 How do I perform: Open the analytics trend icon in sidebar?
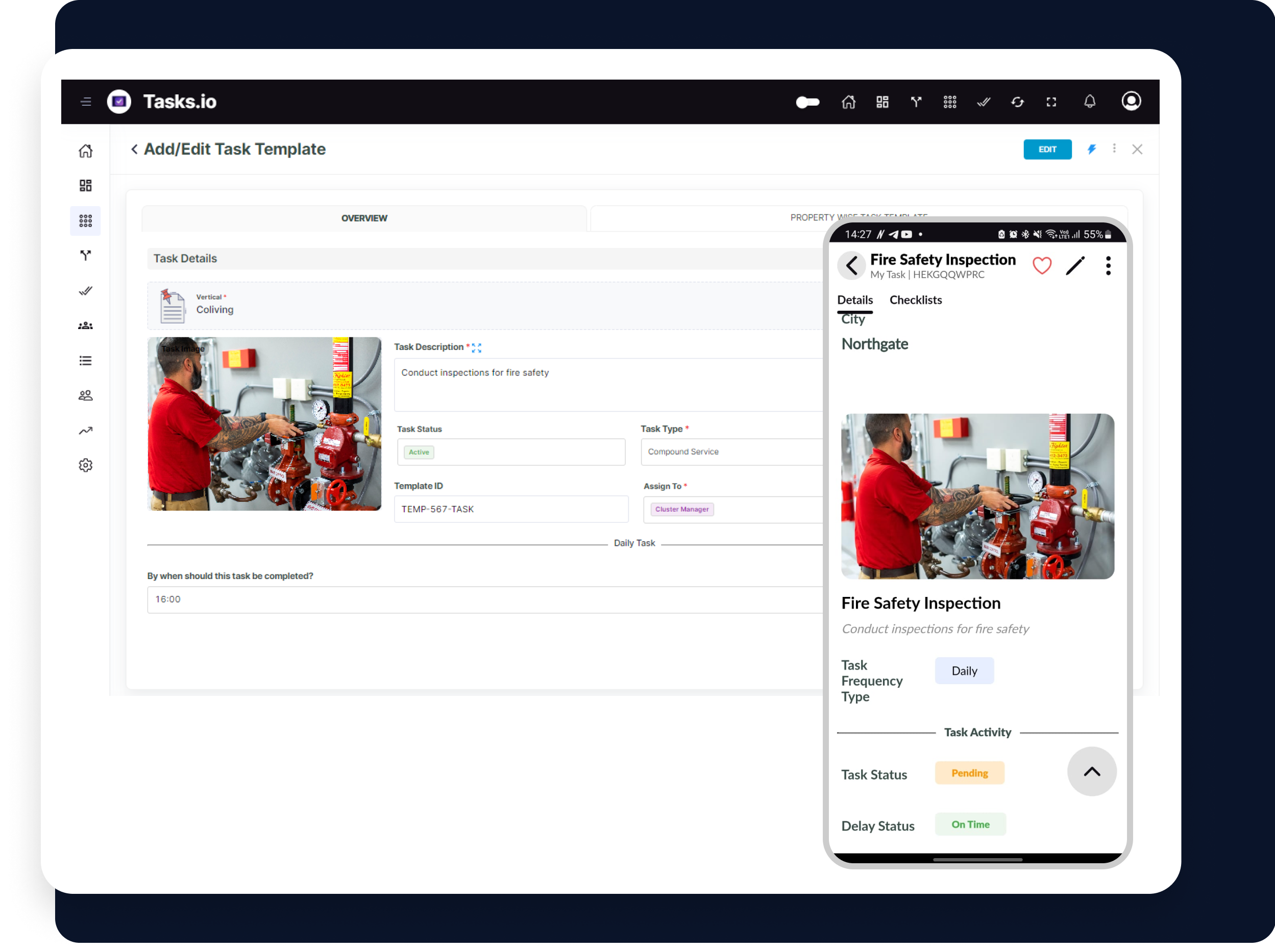point(85,431)
